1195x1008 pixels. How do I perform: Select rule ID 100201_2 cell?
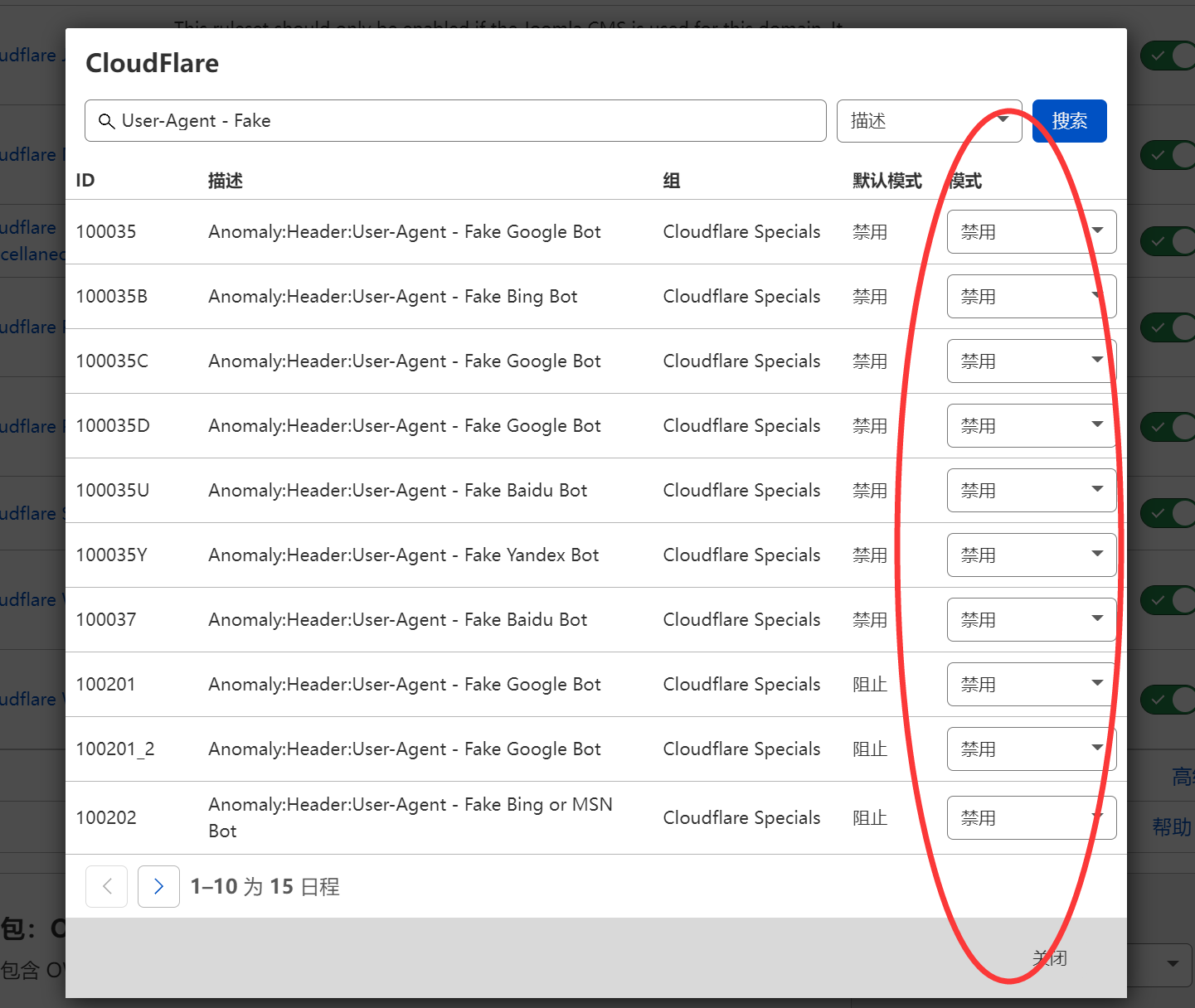(115, 749)
